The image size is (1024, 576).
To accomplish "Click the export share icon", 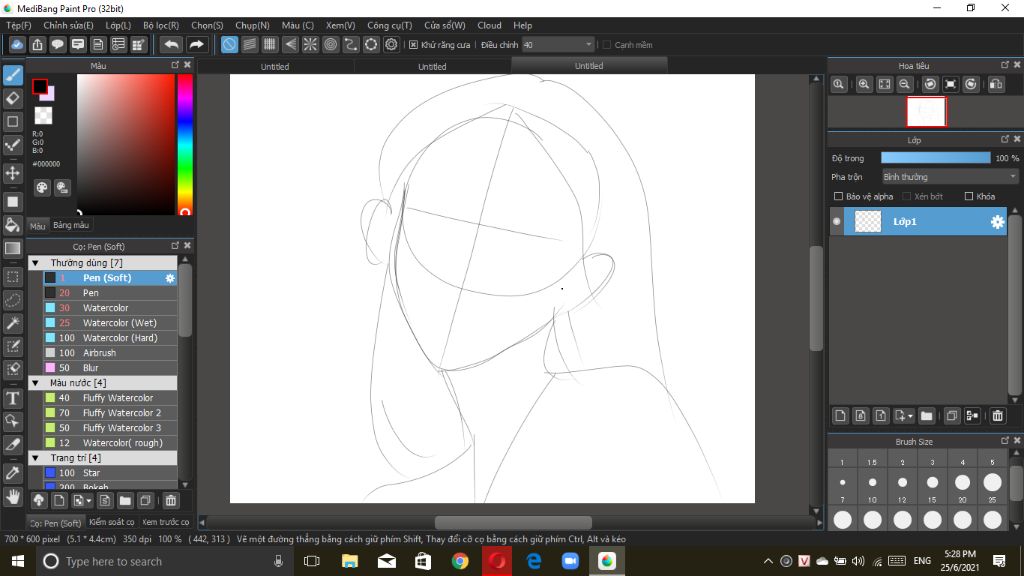I will pyautogui.click(x=37, y=44).
